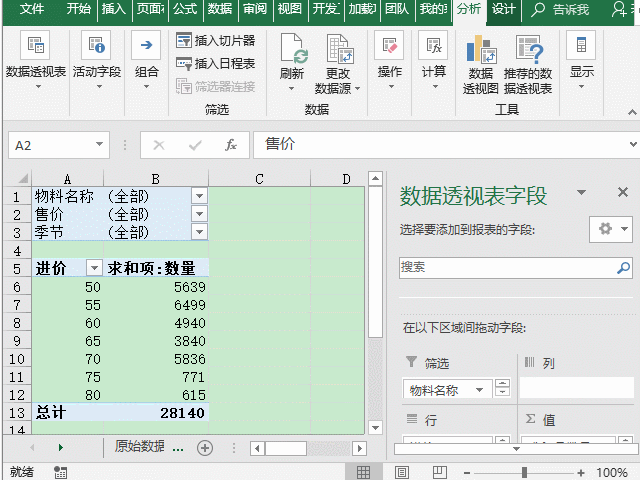Viewport: 640px width, 480px height.
Task: Click the 筛选器连接 filter connections button
Action: point(216,86)
